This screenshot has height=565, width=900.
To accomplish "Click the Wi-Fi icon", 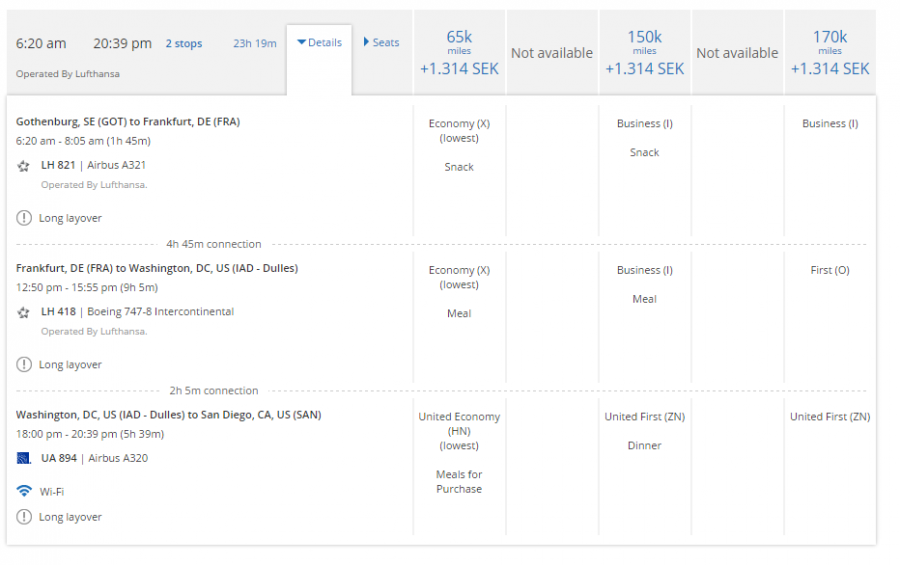I will [23, 491].
